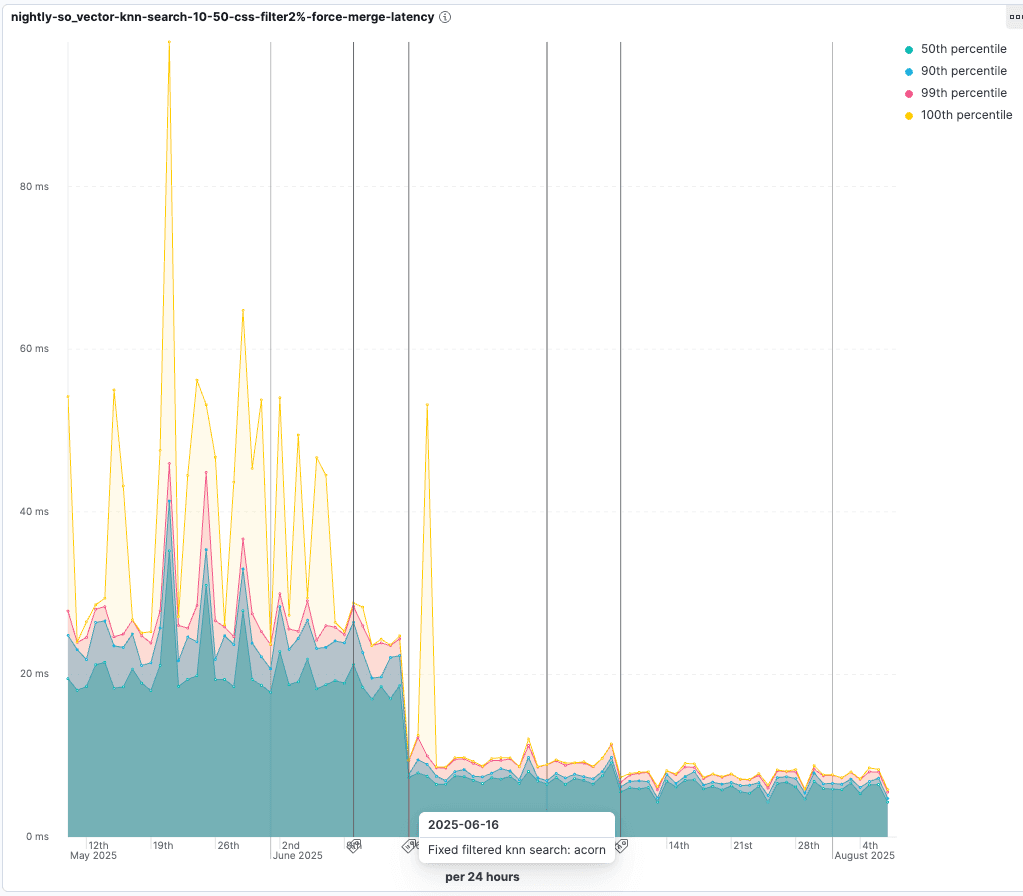Viewport: 1023px width, 896px height.
Task: Click the yellow 100th percentile legend dot
Action: tap(908, 115)
